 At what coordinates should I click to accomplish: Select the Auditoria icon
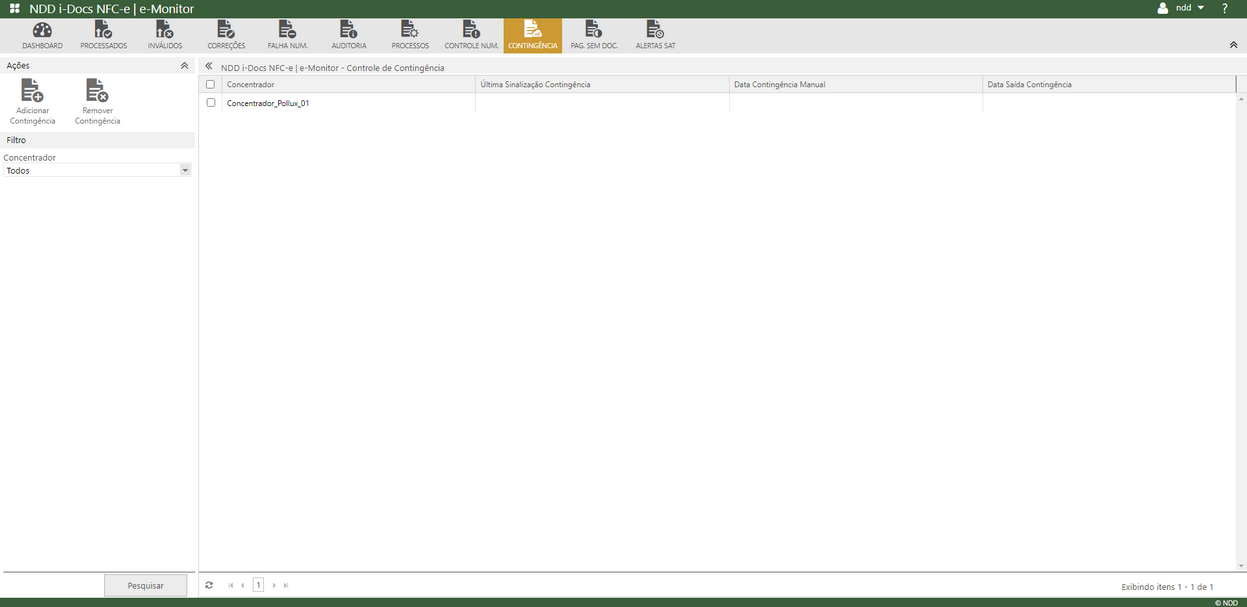point(348,33)
